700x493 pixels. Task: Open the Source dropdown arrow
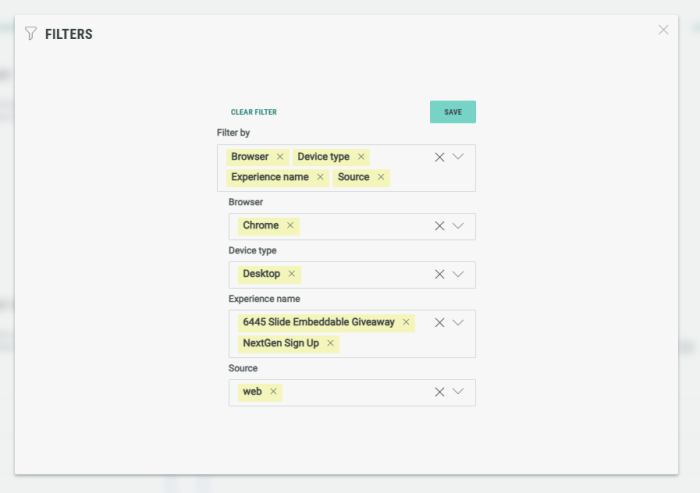coord(458,392)
